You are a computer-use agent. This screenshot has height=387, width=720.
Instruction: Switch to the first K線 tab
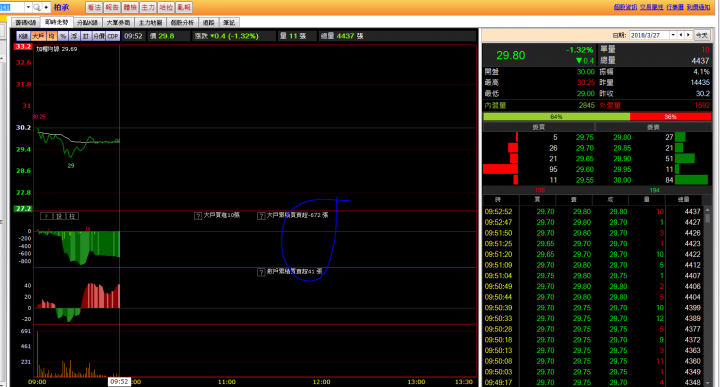(x=26, y=22)
